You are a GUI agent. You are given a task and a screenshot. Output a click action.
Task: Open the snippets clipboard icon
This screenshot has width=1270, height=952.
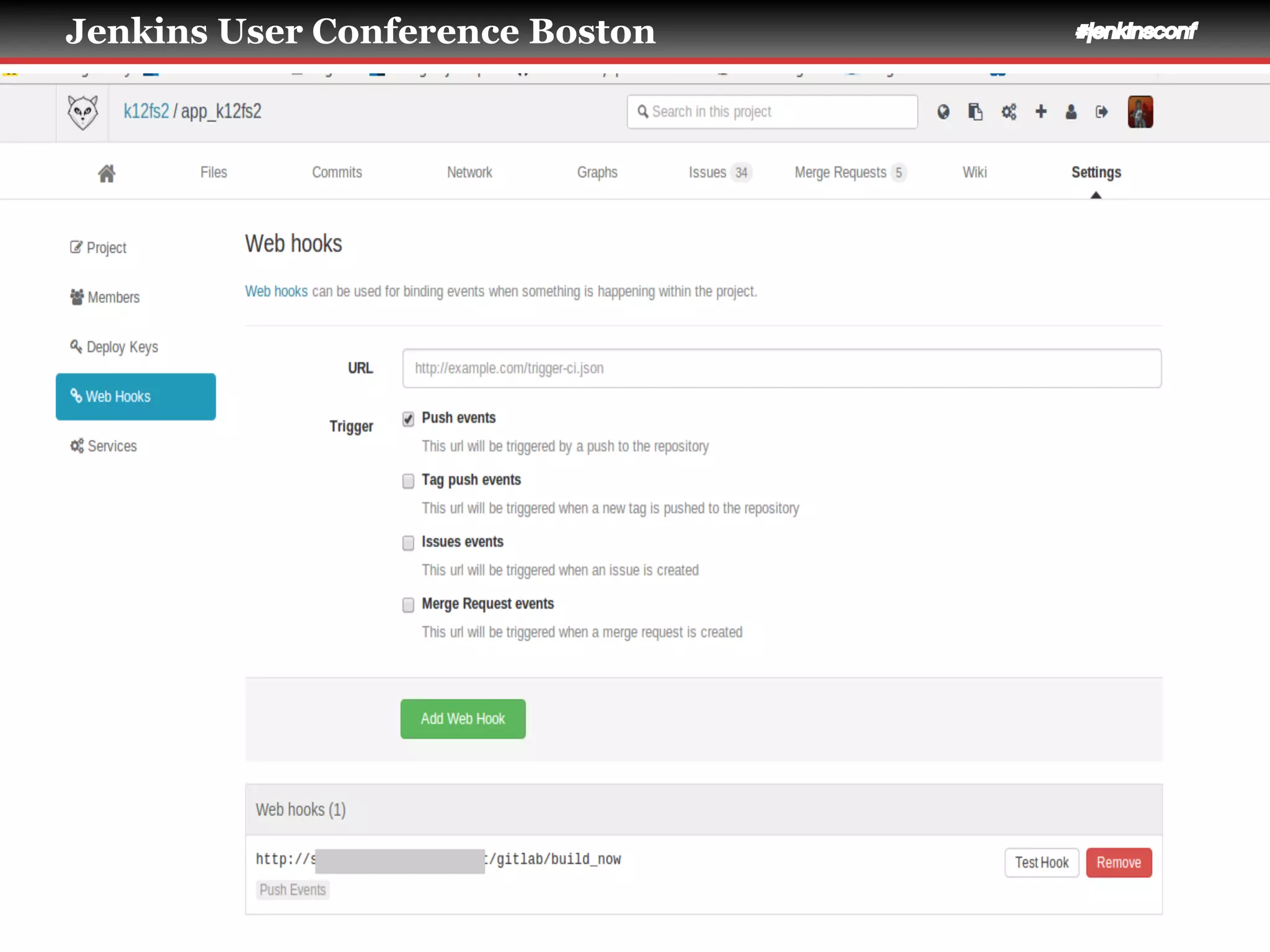pos(975,112)
